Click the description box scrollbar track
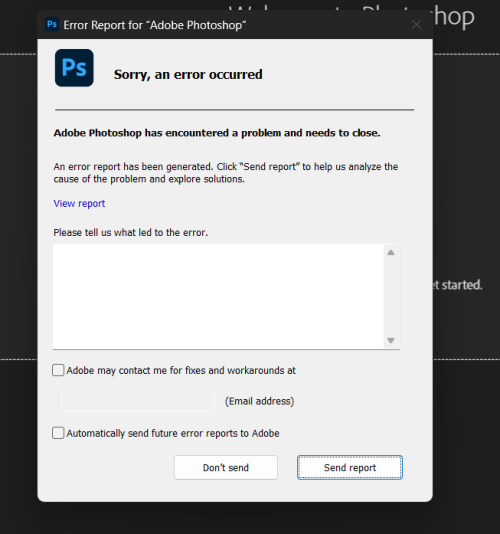The image size is (500, 534). coord(391,296)
